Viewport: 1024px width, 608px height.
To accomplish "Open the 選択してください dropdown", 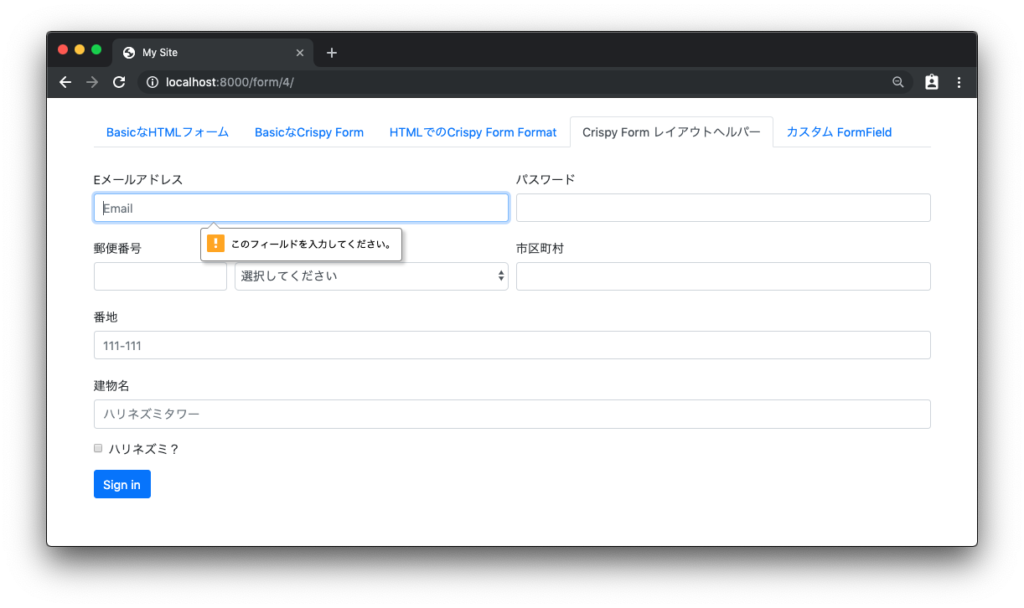I will (371, 275).
